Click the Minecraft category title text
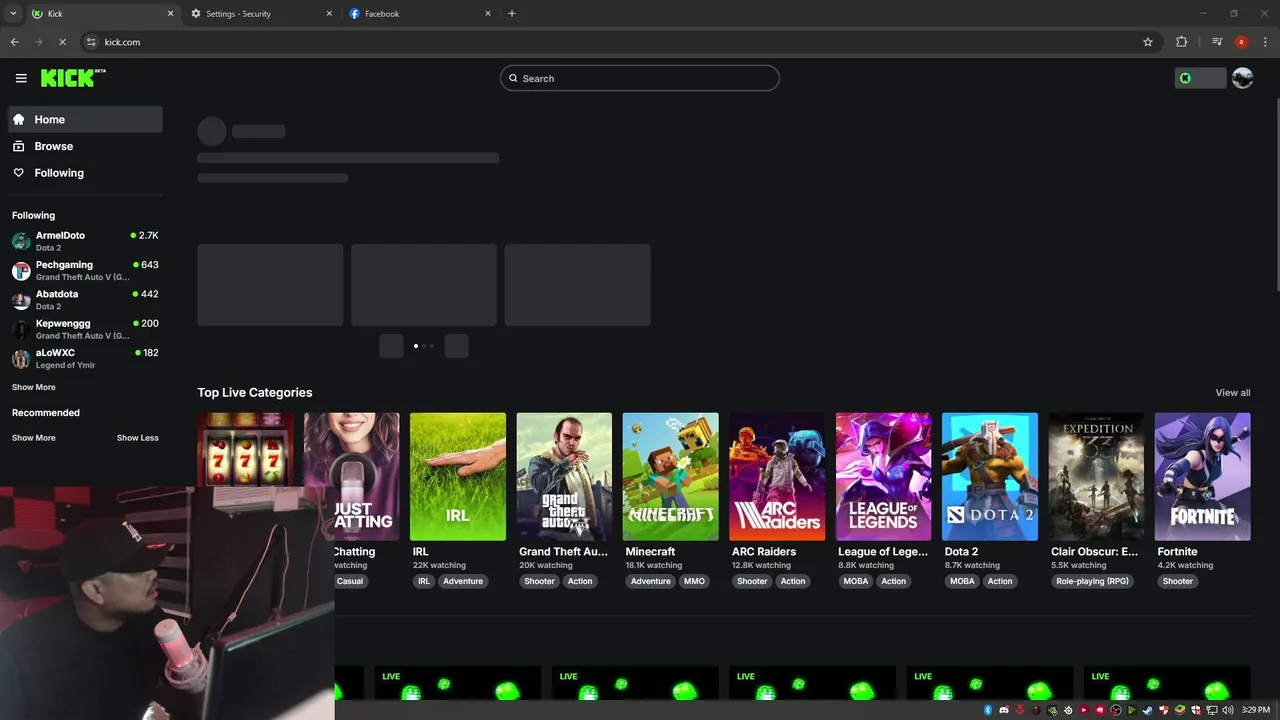 point(650,552)
